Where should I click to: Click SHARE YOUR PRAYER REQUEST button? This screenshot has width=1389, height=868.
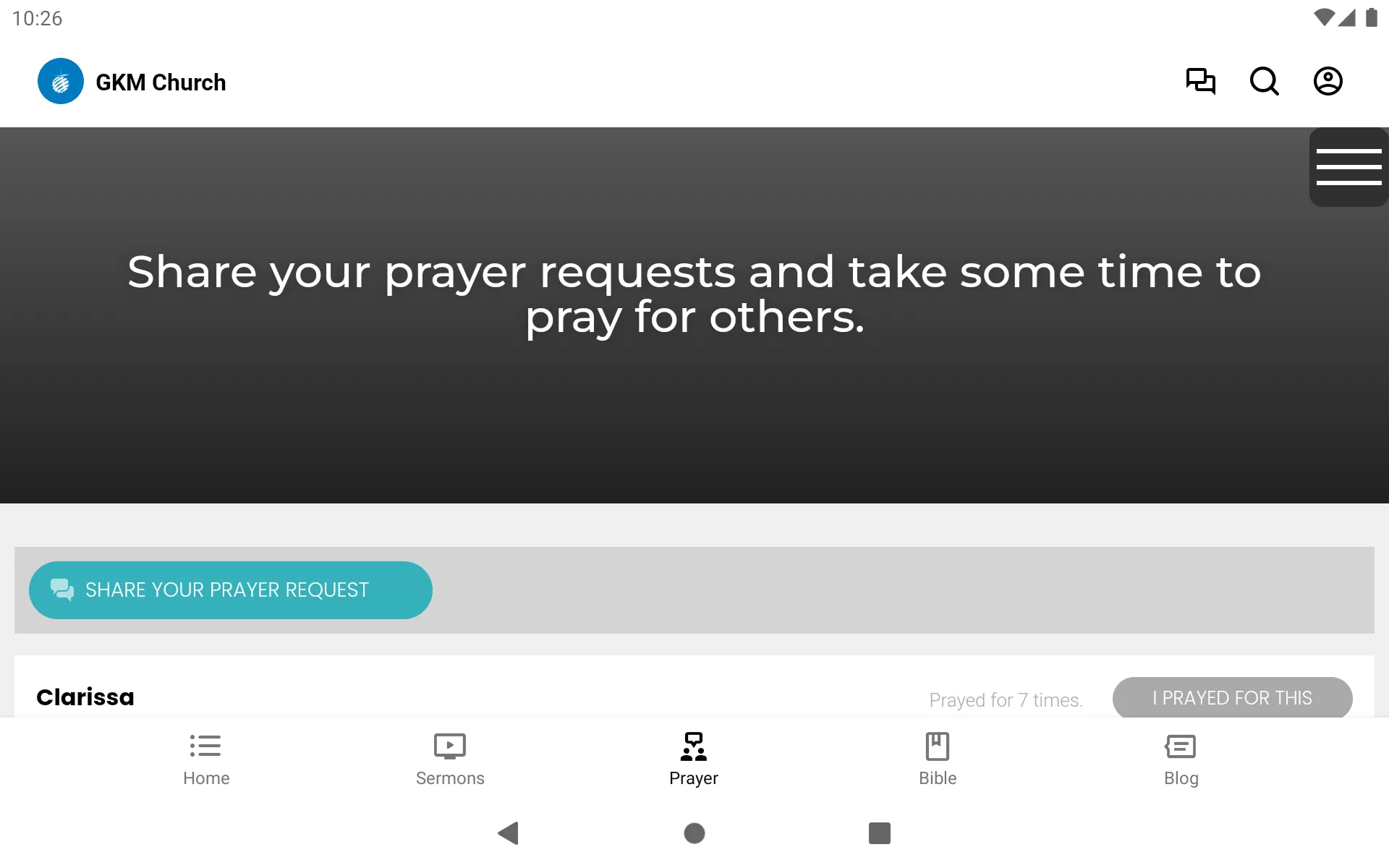click(231, 589)
